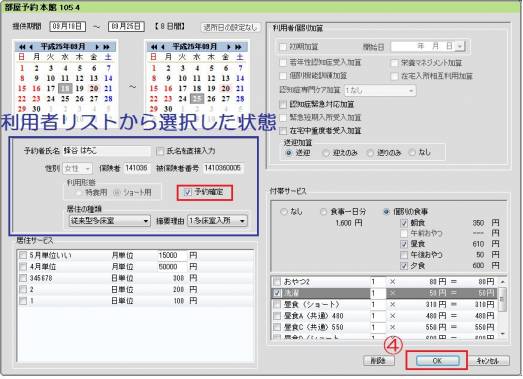The width and height of the screenshot is (523, 379).
Task: Open the 居住の種類 dropdown
Action: [x=109, y=221]
